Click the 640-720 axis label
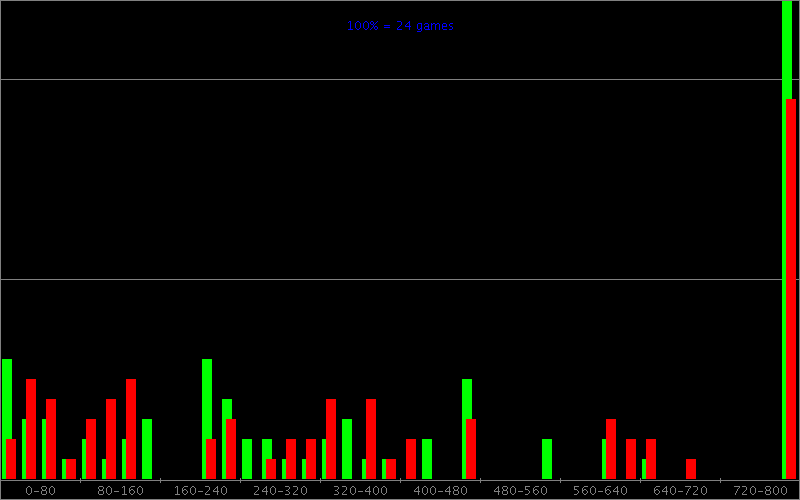Screen dimensions: 800x500 pos(680,491)
